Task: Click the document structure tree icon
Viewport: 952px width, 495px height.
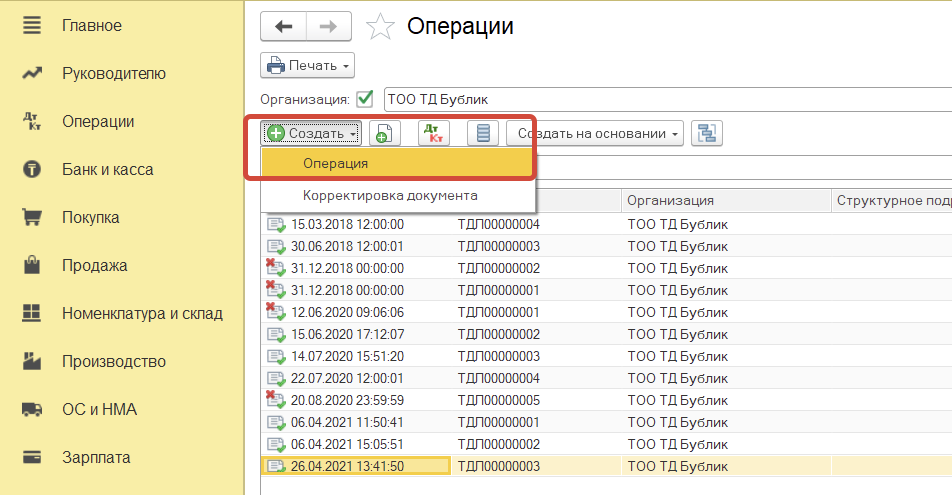Action: tap(708, 133)
